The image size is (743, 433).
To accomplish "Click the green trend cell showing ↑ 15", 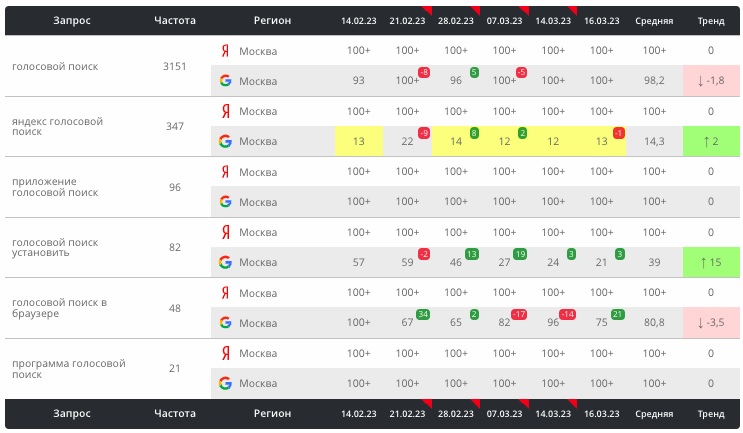I will coord(710,262).
